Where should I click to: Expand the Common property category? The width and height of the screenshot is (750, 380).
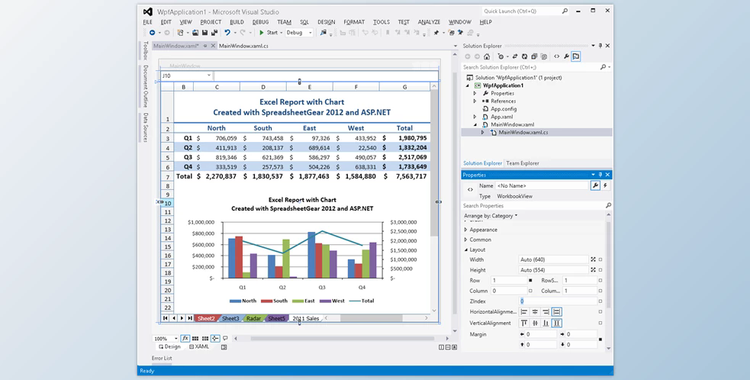click(466, 240)
